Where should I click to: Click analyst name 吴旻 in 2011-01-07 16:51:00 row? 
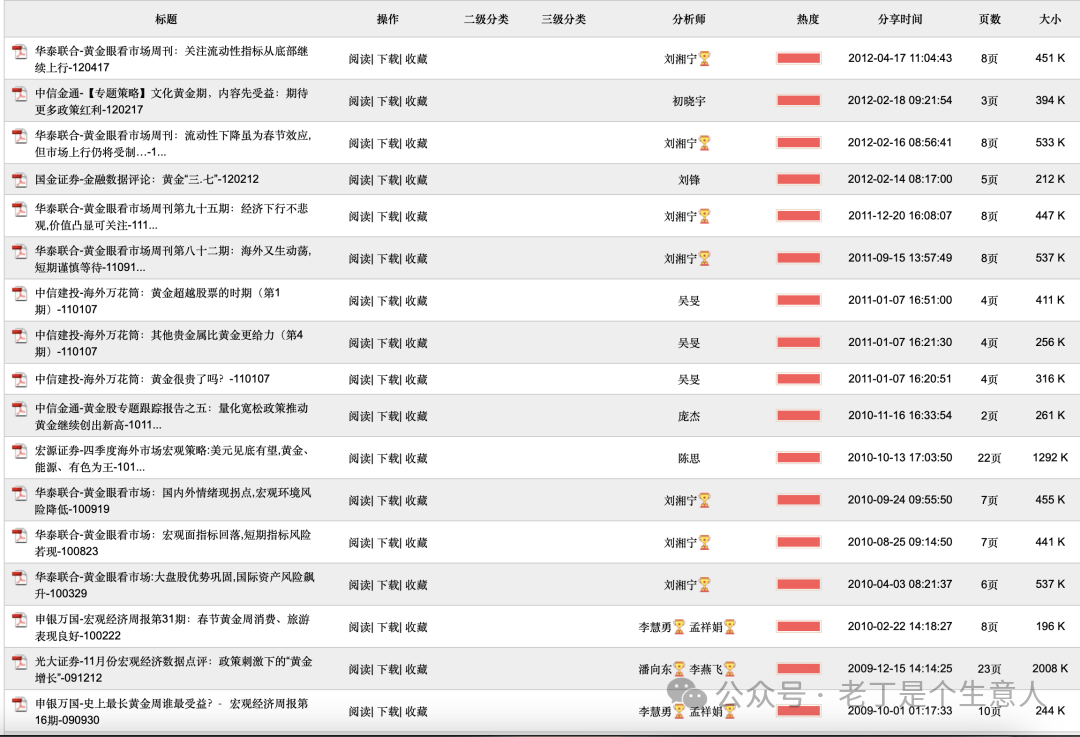(x=689, y=301)
